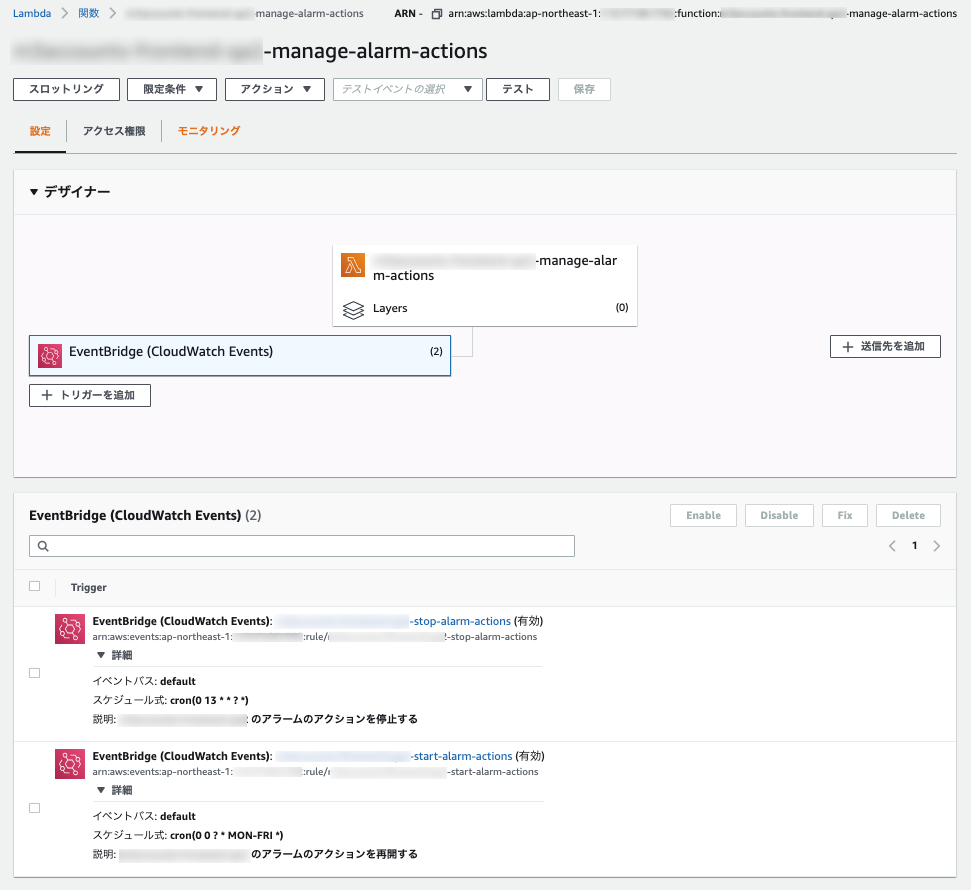Click EventBridge icon of stop-alarm-actions trigger
The width and height of the screenshot is (971, 890).
pyautogui.click(x=69, y=629)
